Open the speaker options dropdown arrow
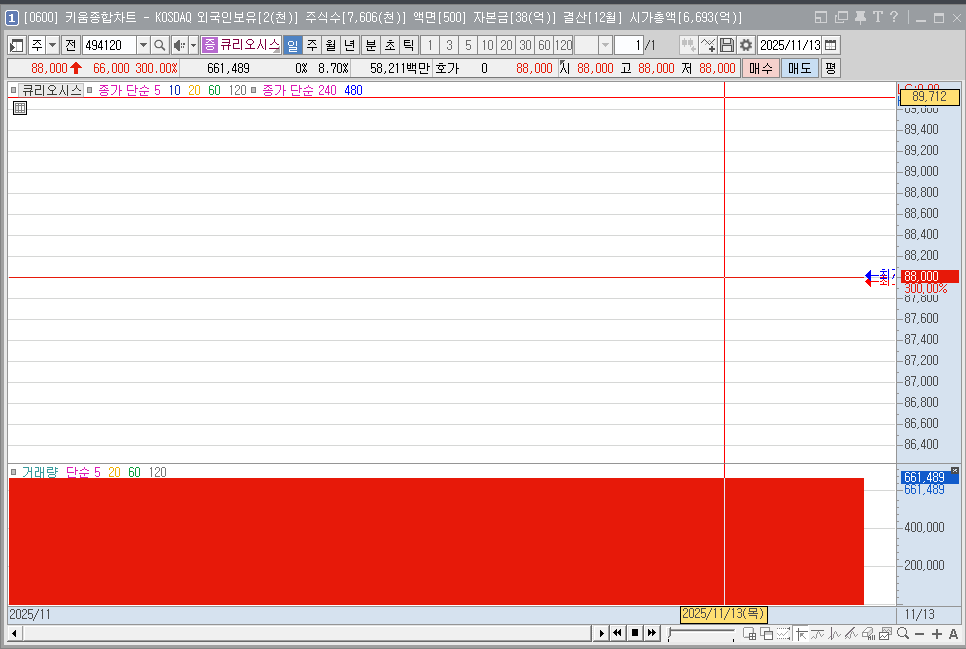The height and width of the screenshot is (649, 966). [x=193, y=45]
